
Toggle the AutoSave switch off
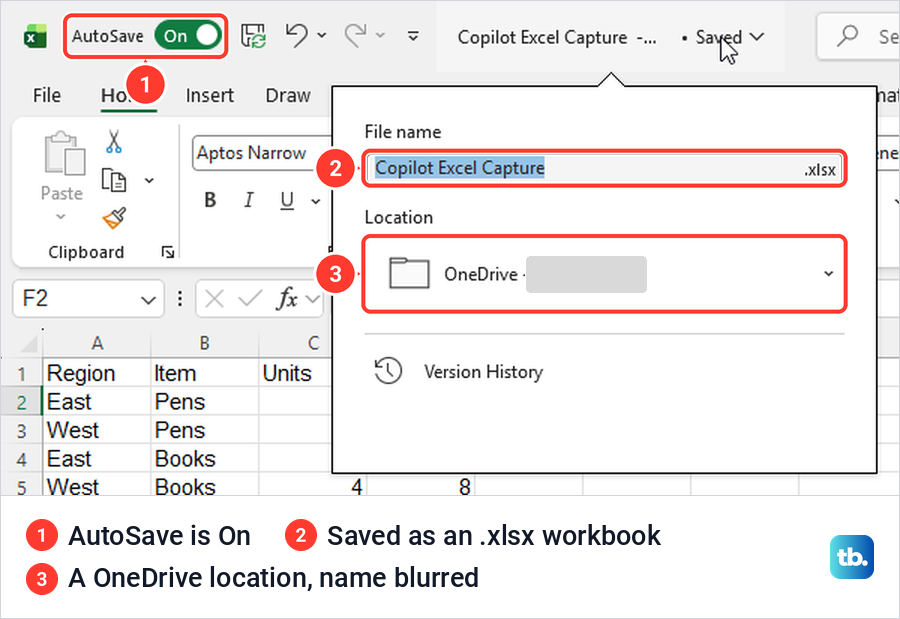click(187, 36)
